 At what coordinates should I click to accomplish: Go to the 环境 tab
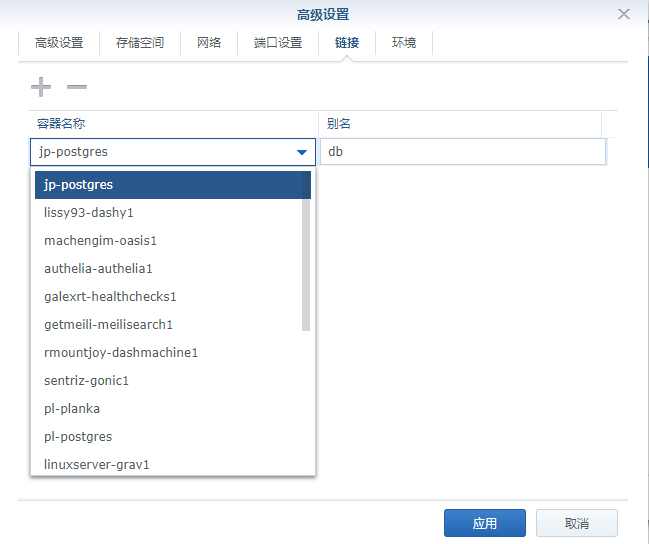click(x=404, y=43)
